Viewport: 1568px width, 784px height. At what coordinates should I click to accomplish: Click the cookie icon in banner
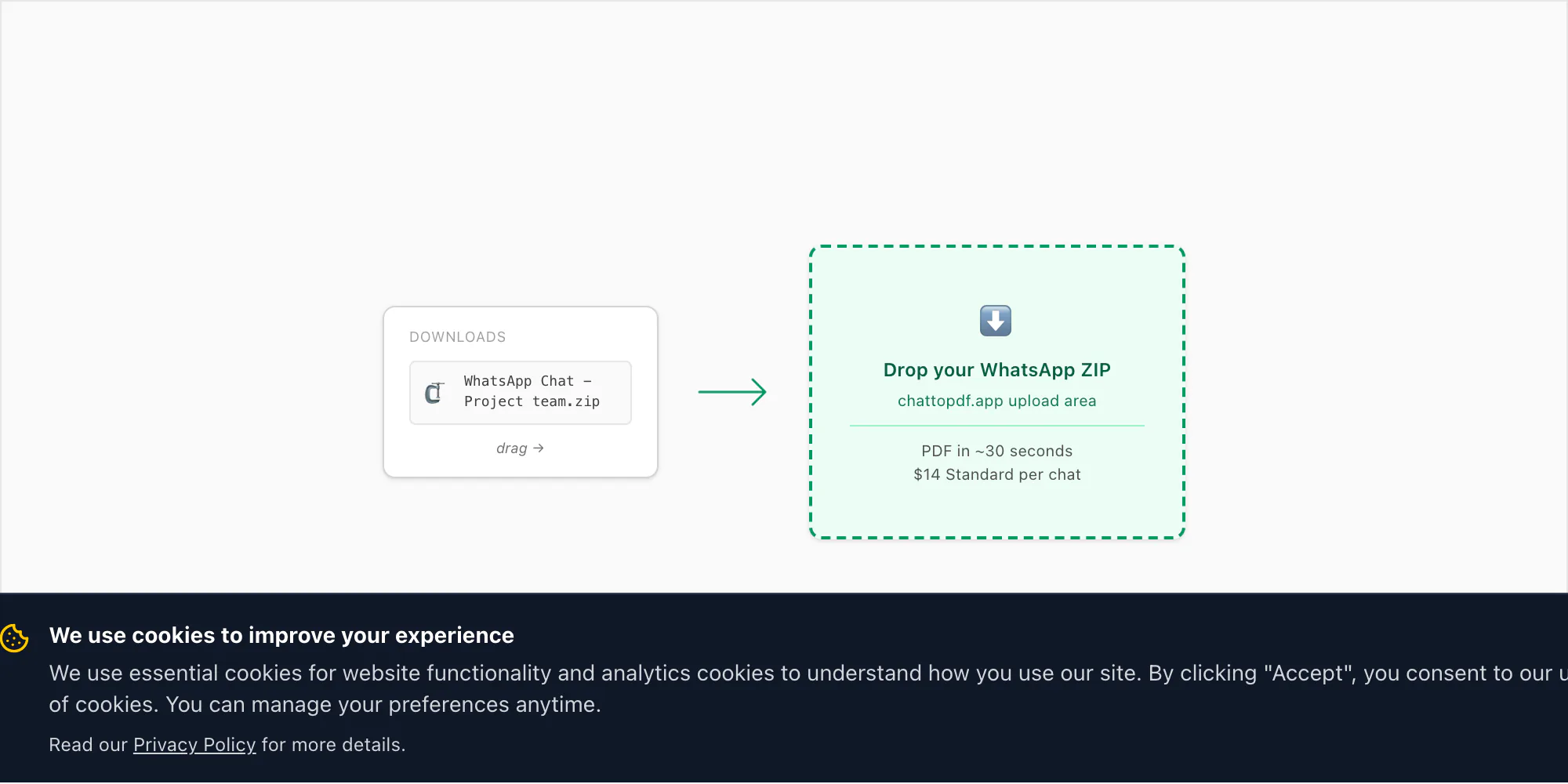(x=15, y=637)
